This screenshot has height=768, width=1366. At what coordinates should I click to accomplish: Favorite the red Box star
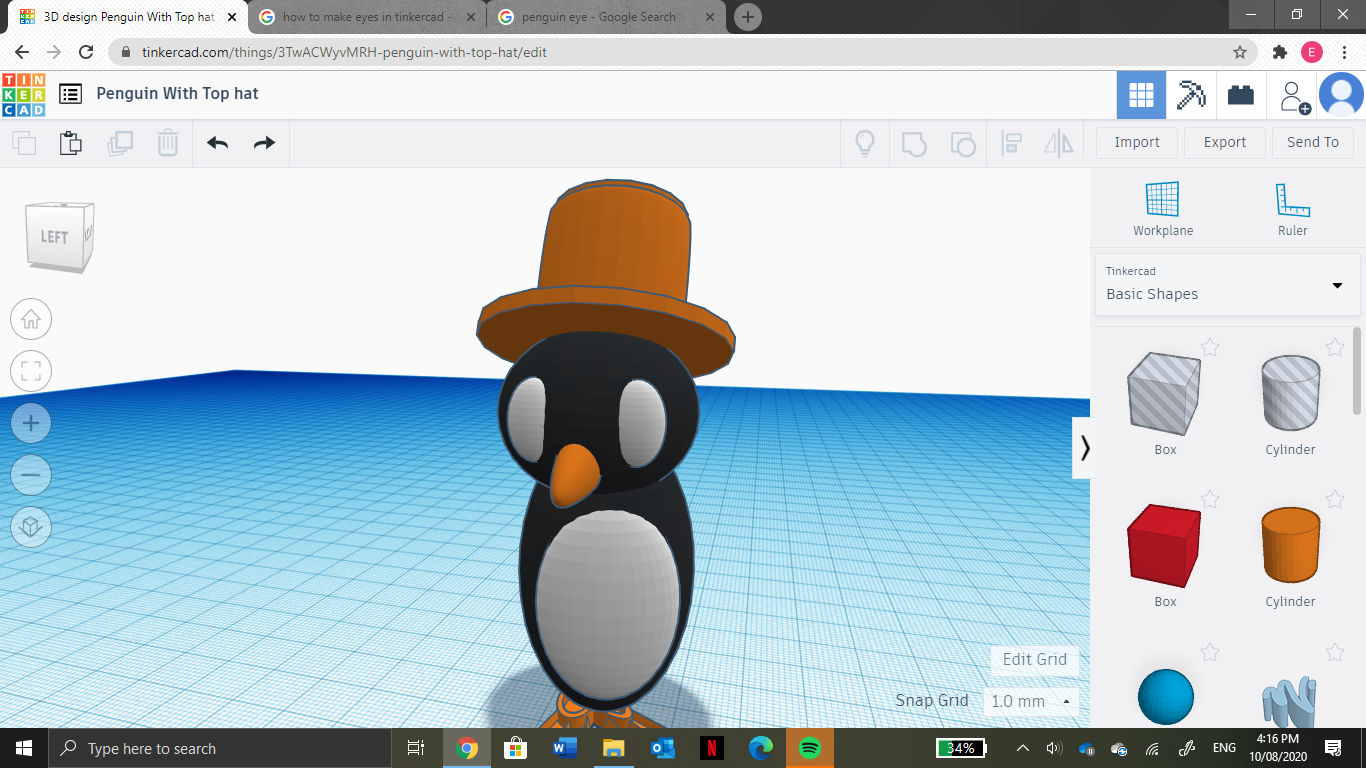(x=1210, y=499)
